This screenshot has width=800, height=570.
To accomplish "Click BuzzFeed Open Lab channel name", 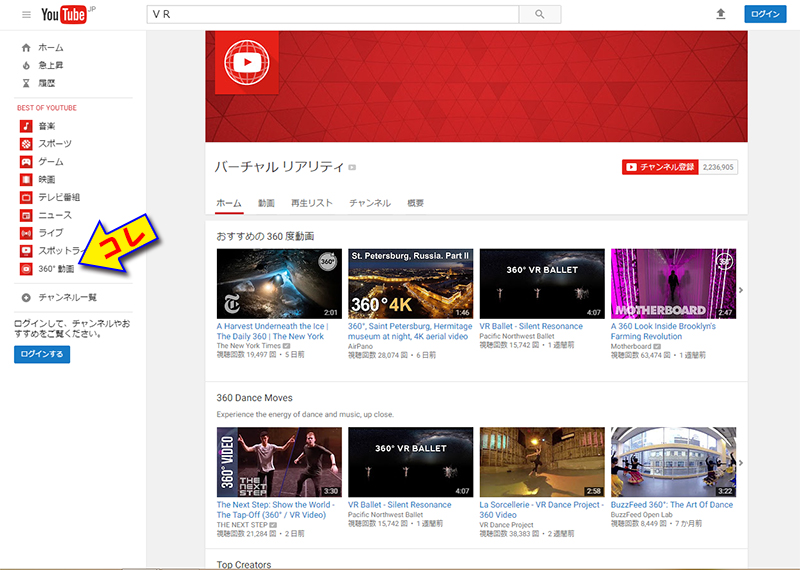I will [x=641, y=514].
